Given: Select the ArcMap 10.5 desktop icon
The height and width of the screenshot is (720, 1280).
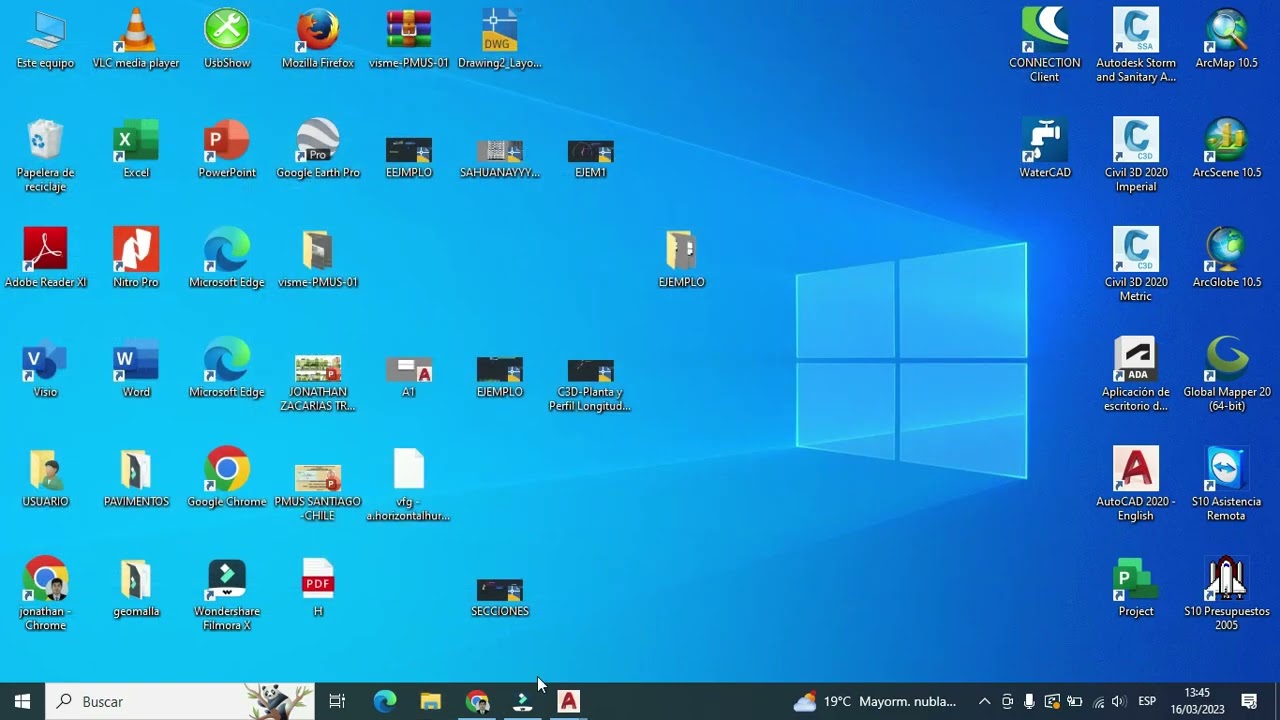Looking at the screenshot, I should 1226,39.
